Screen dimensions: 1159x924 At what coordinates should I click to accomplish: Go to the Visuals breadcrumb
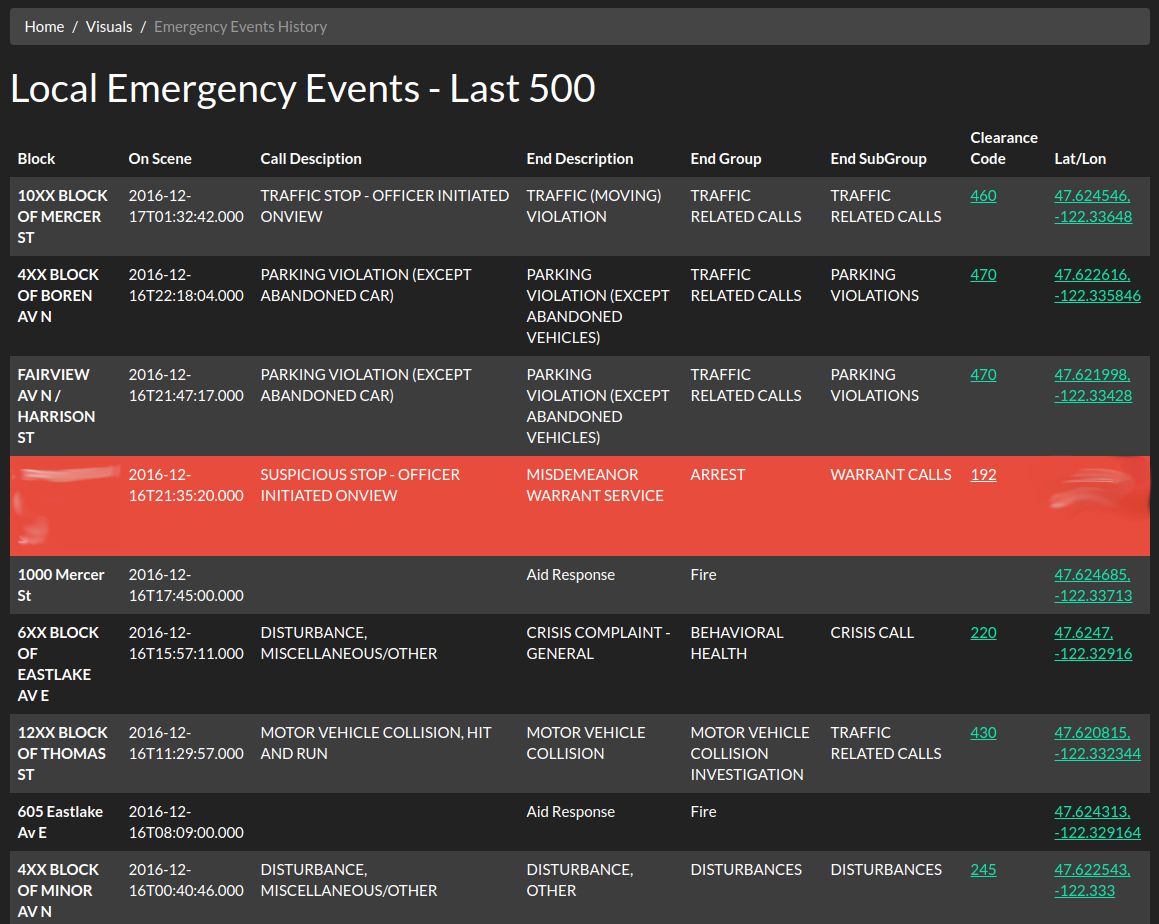tap(109, 27)
